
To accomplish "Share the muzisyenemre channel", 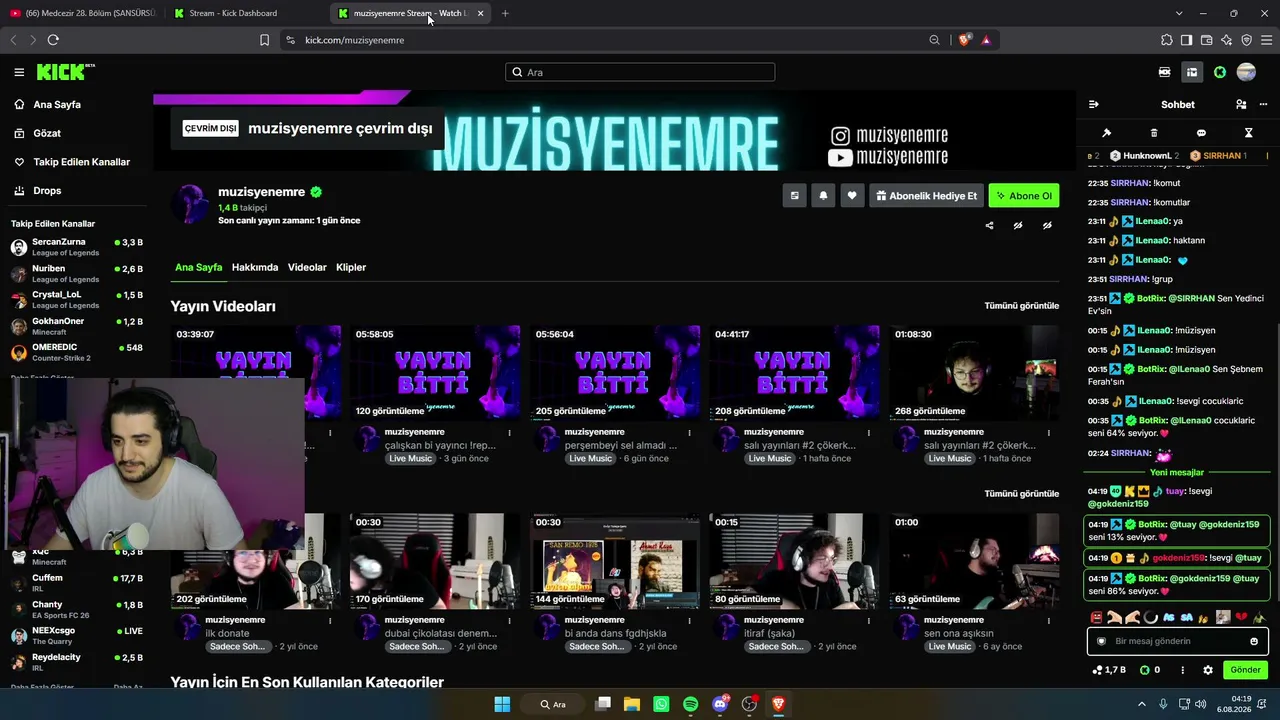I will (989, 226).
